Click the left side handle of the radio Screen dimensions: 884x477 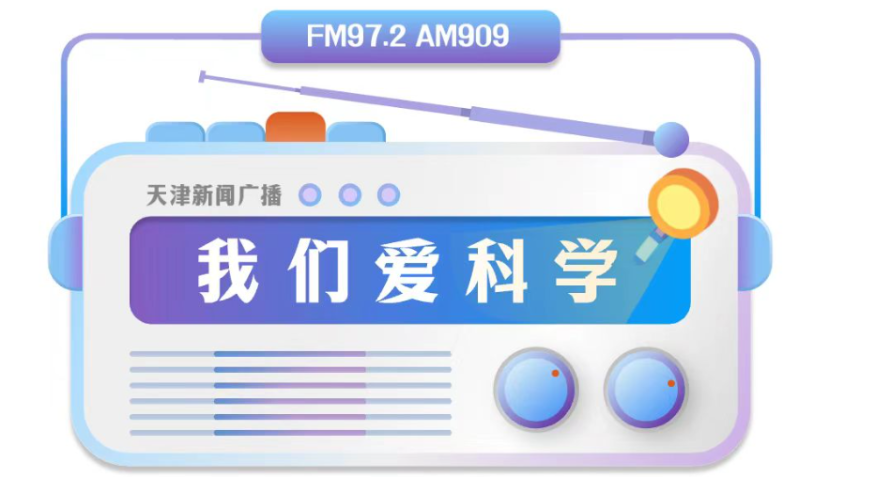pos(65,253)
